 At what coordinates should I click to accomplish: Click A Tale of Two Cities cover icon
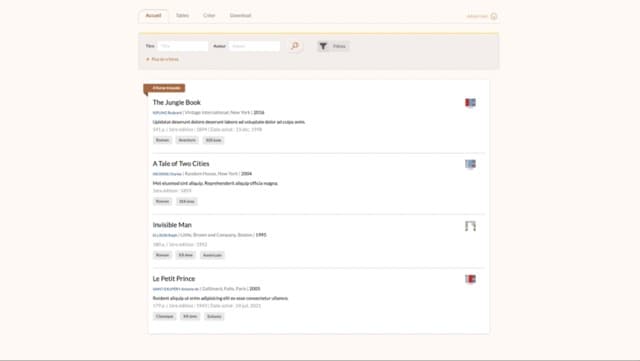(x=470, y=164)
